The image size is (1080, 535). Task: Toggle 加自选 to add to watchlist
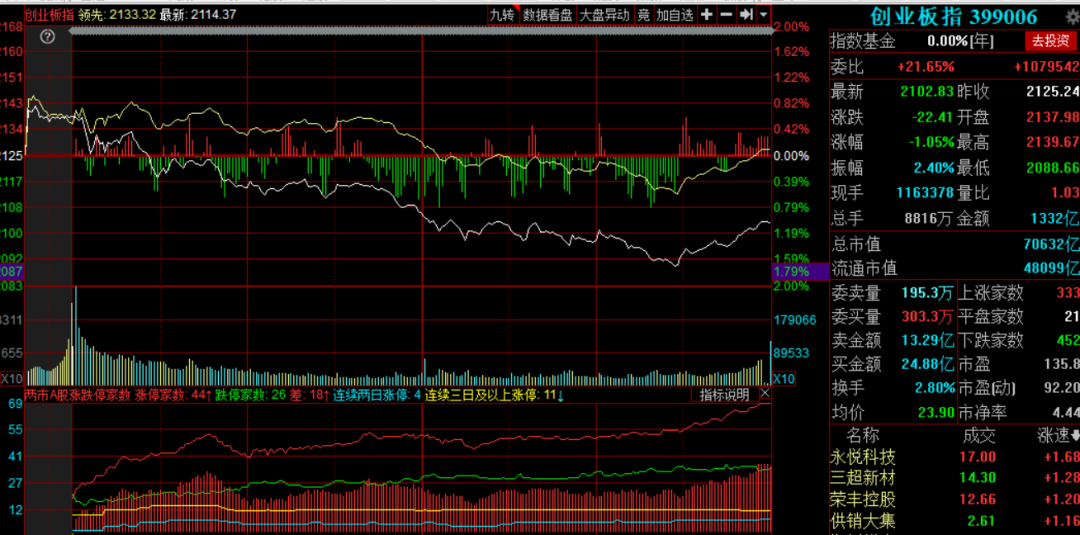click(x=675, y=14)
